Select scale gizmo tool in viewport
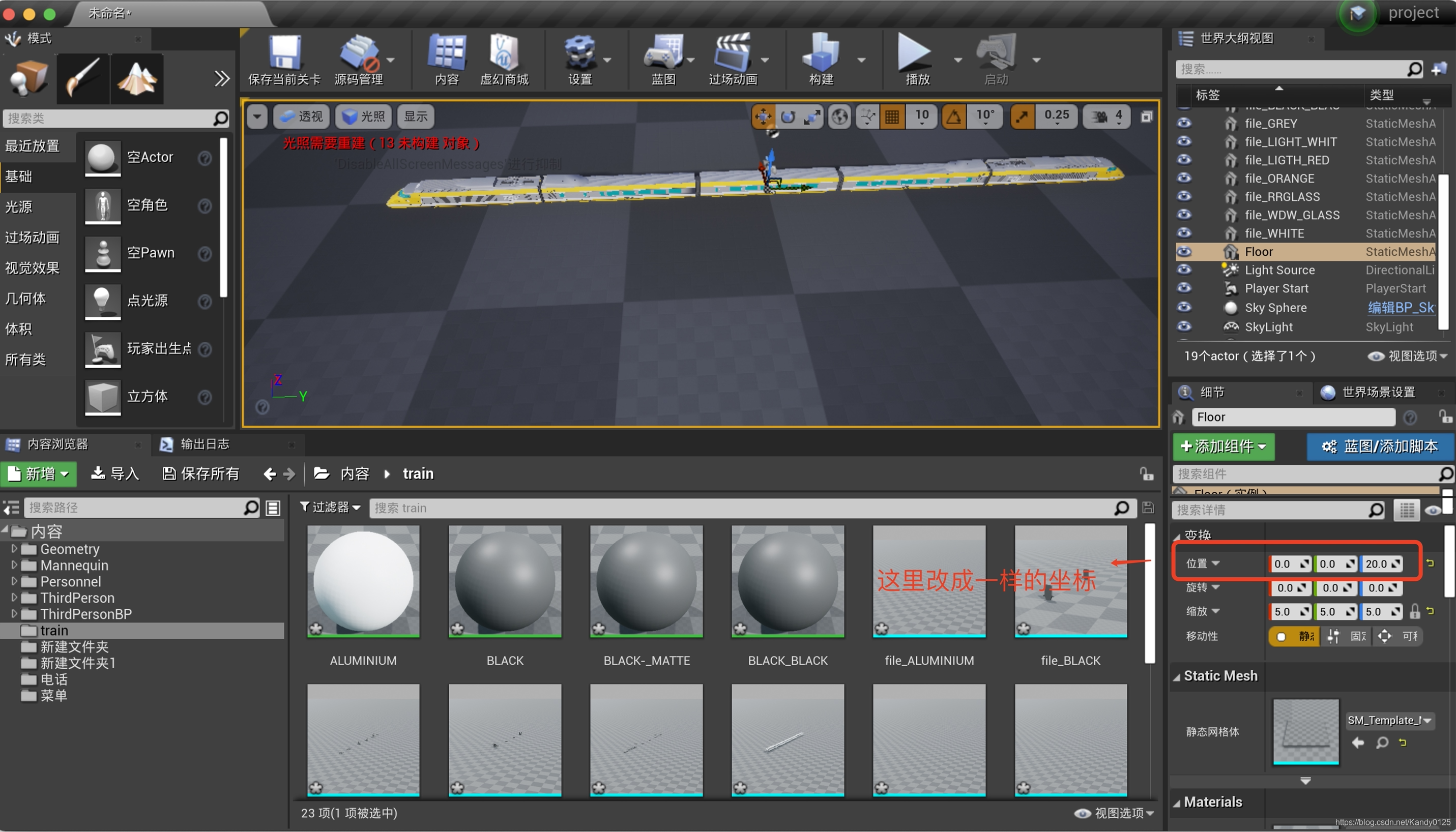Viewport: 1456px width, 832px height. click(812, 116)
